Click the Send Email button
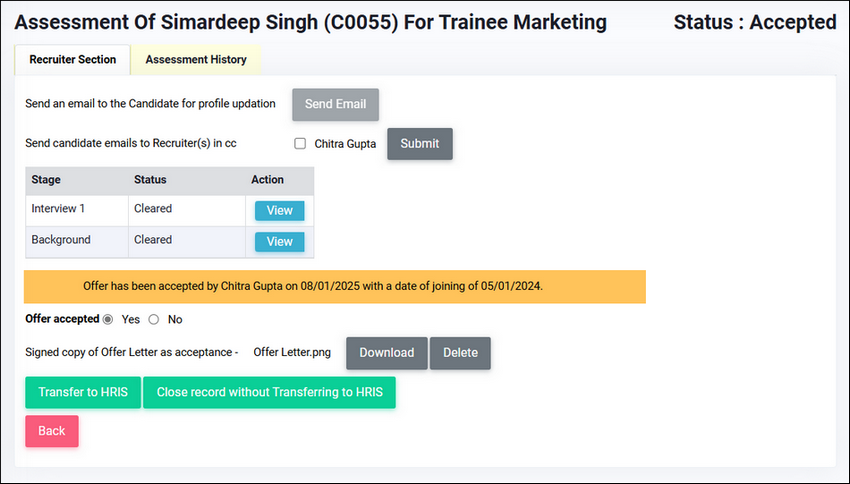The width and height of the screenshot is (850, 484). (x=336, y=104)
